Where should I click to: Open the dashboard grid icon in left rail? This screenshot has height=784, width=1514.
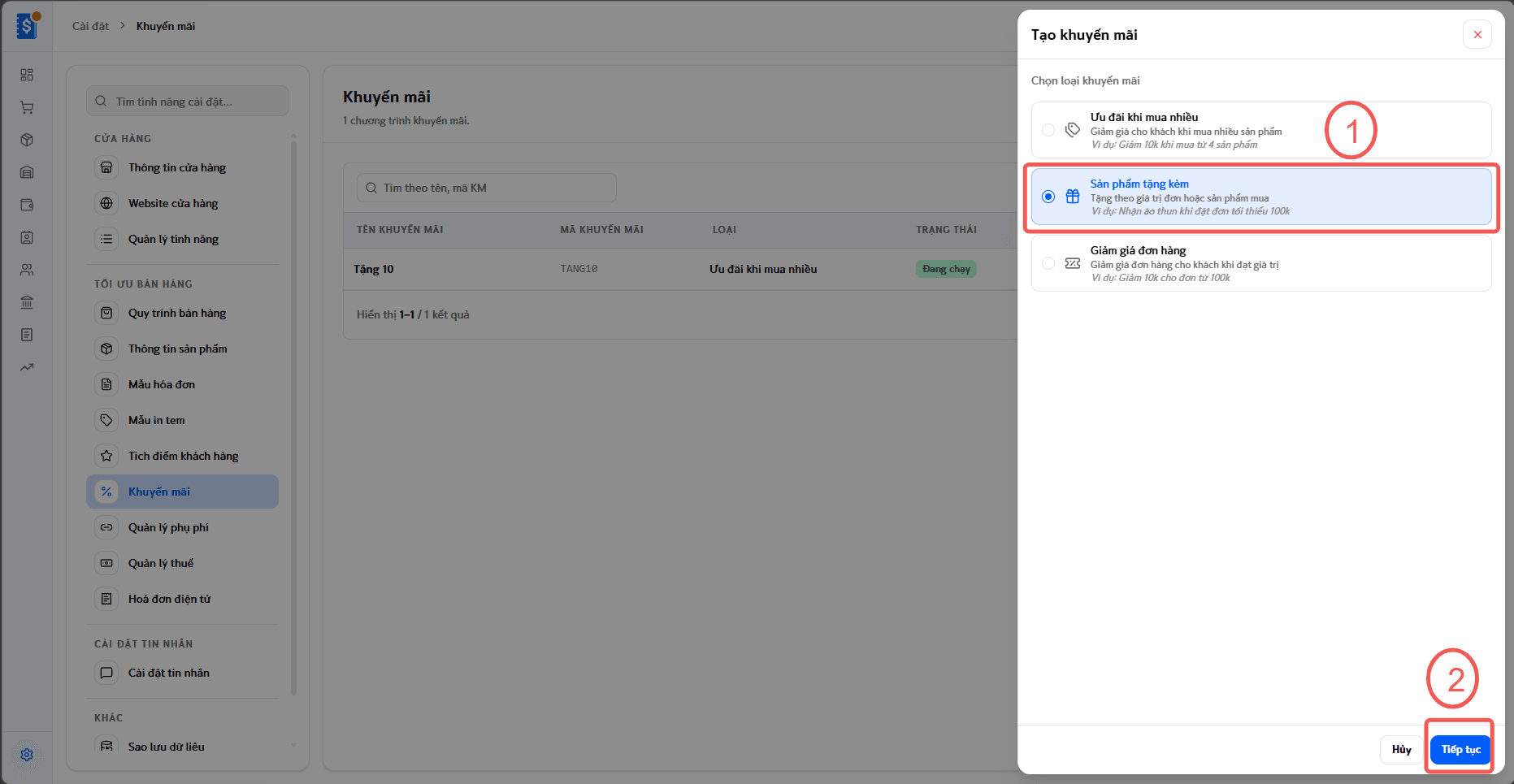[x=27, y=75]
